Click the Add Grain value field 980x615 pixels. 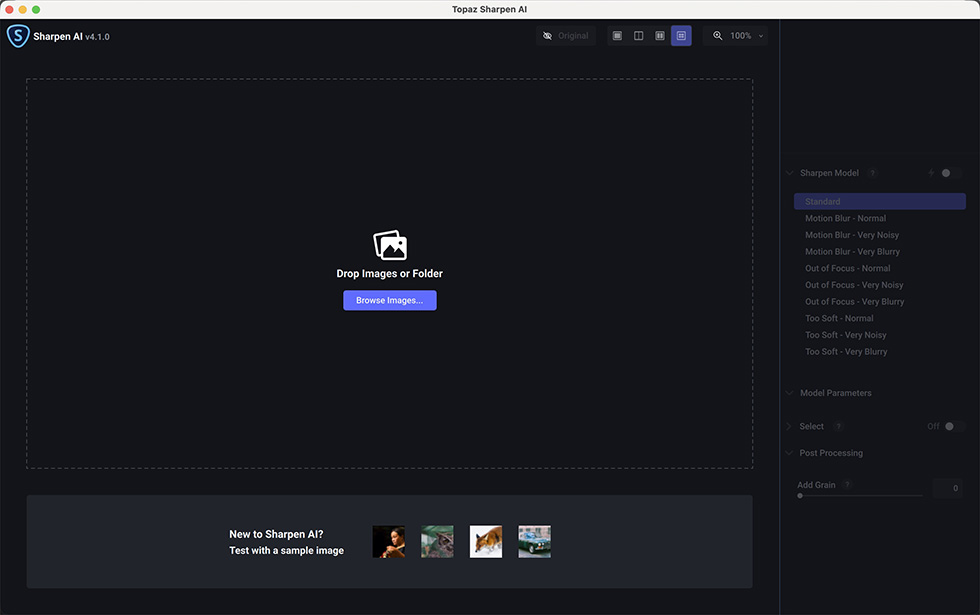pyautogui.click(x=948, y=488)
